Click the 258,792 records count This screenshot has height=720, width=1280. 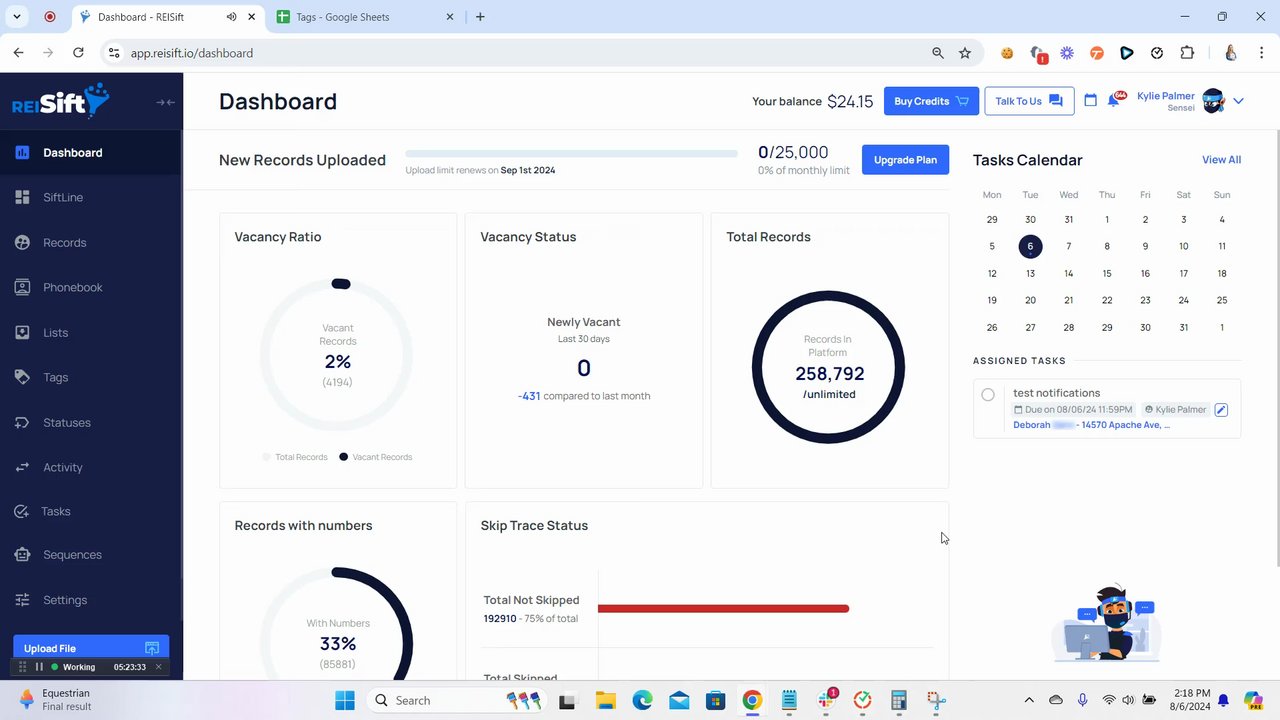coord(829,373)
